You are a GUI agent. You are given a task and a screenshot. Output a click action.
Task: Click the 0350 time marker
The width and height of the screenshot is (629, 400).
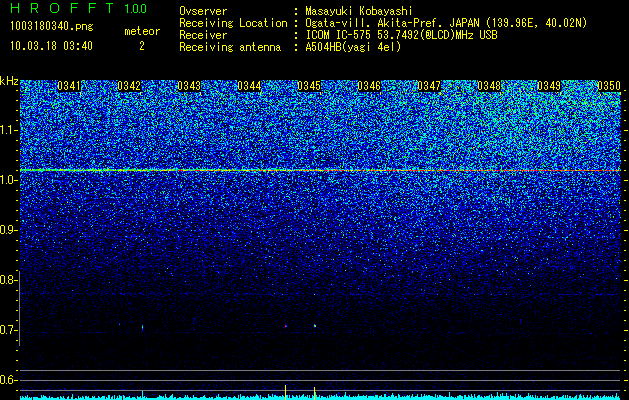pos(609,86)
